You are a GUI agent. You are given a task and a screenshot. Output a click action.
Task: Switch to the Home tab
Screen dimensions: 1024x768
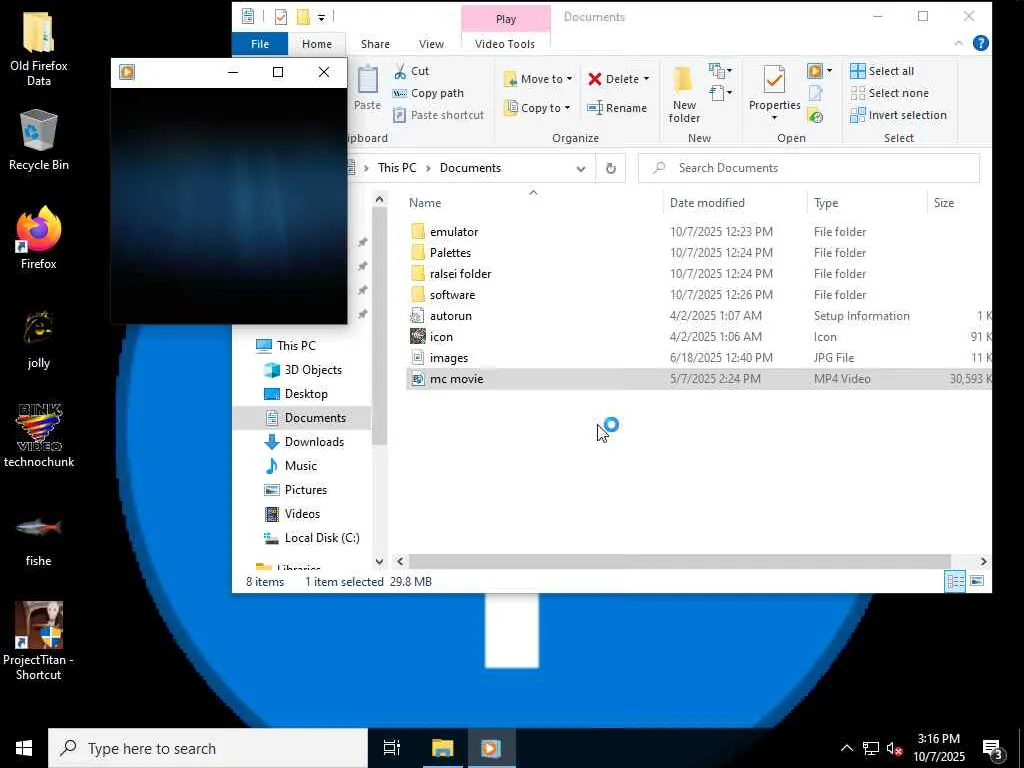(317, 44)
